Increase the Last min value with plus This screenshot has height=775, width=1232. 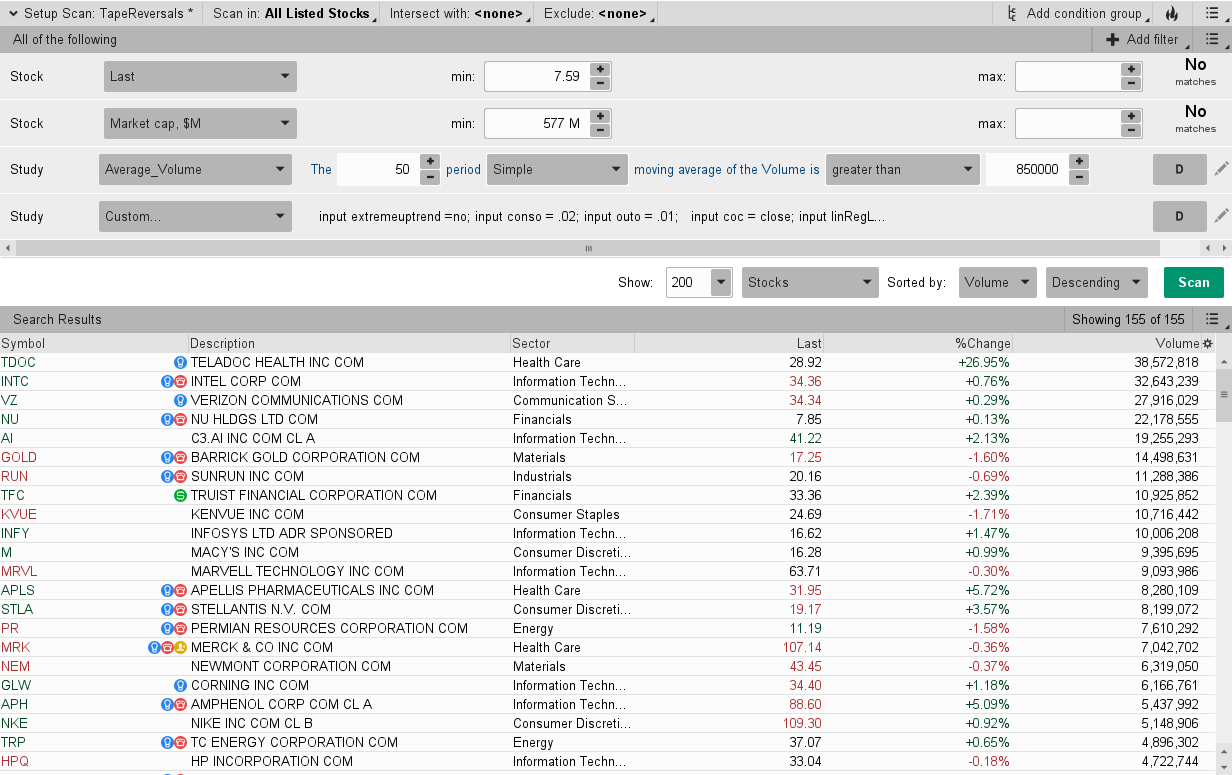[600, 69]
